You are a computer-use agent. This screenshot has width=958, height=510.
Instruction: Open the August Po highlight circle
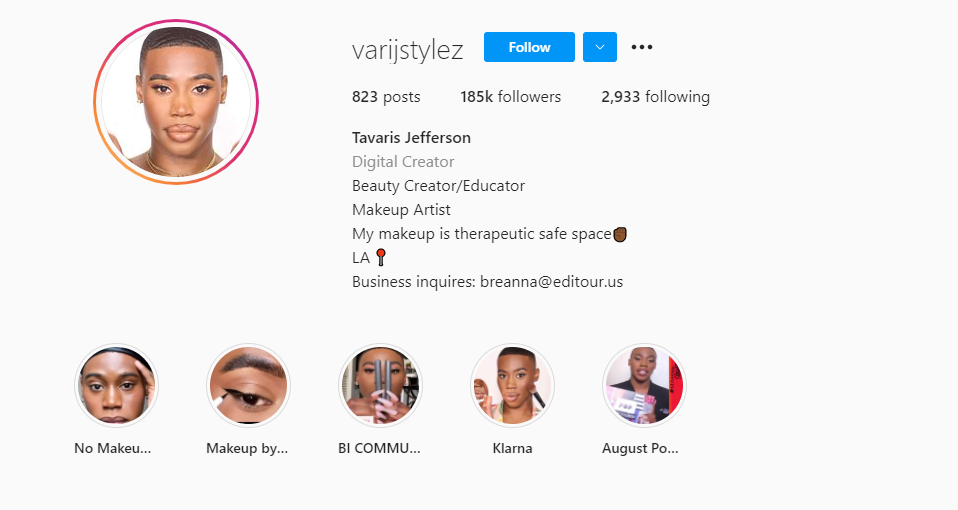click(644, 385)
